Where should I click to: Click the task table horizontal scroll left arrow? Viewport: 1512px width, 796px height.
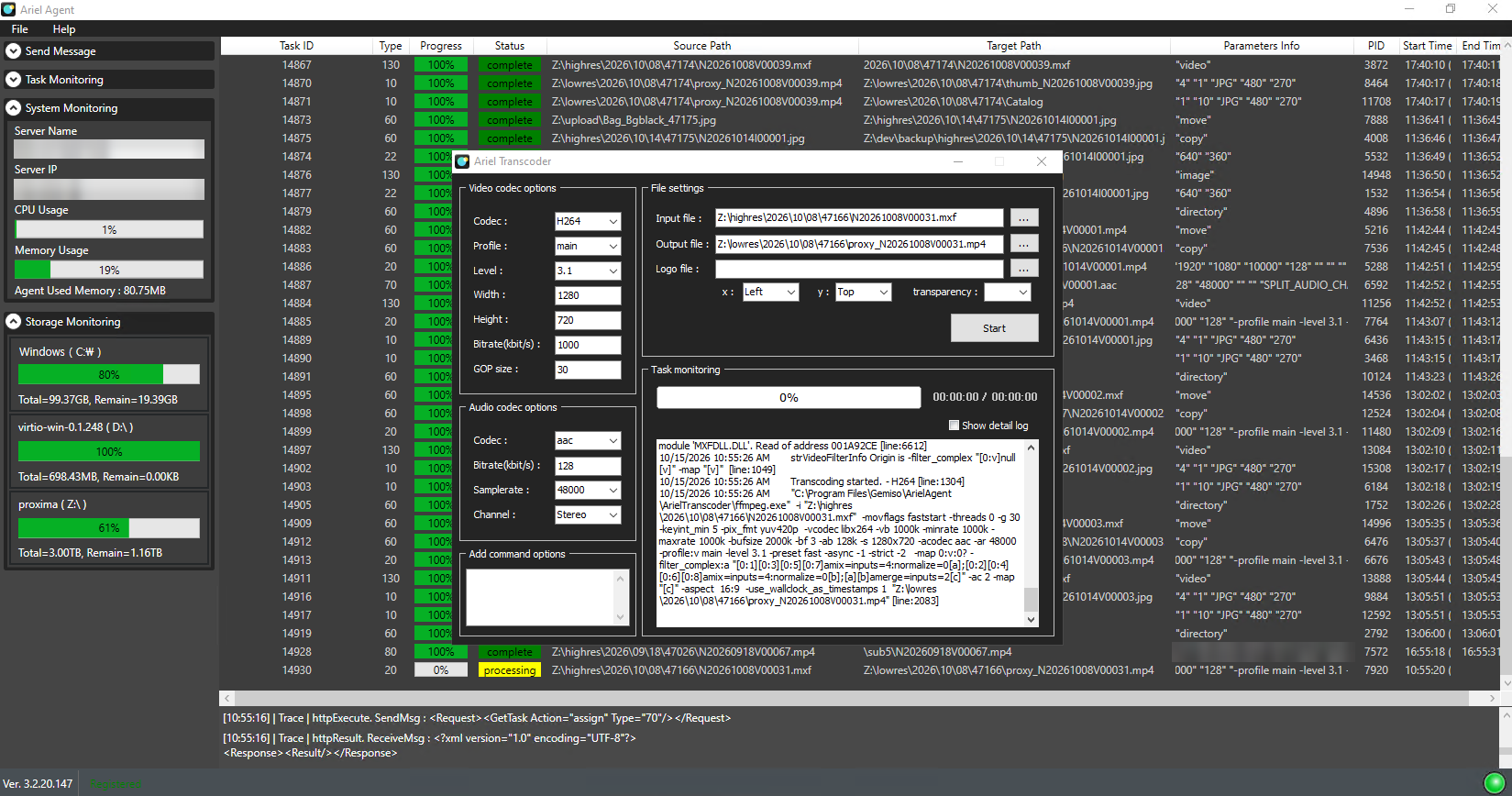click(227, 698)
